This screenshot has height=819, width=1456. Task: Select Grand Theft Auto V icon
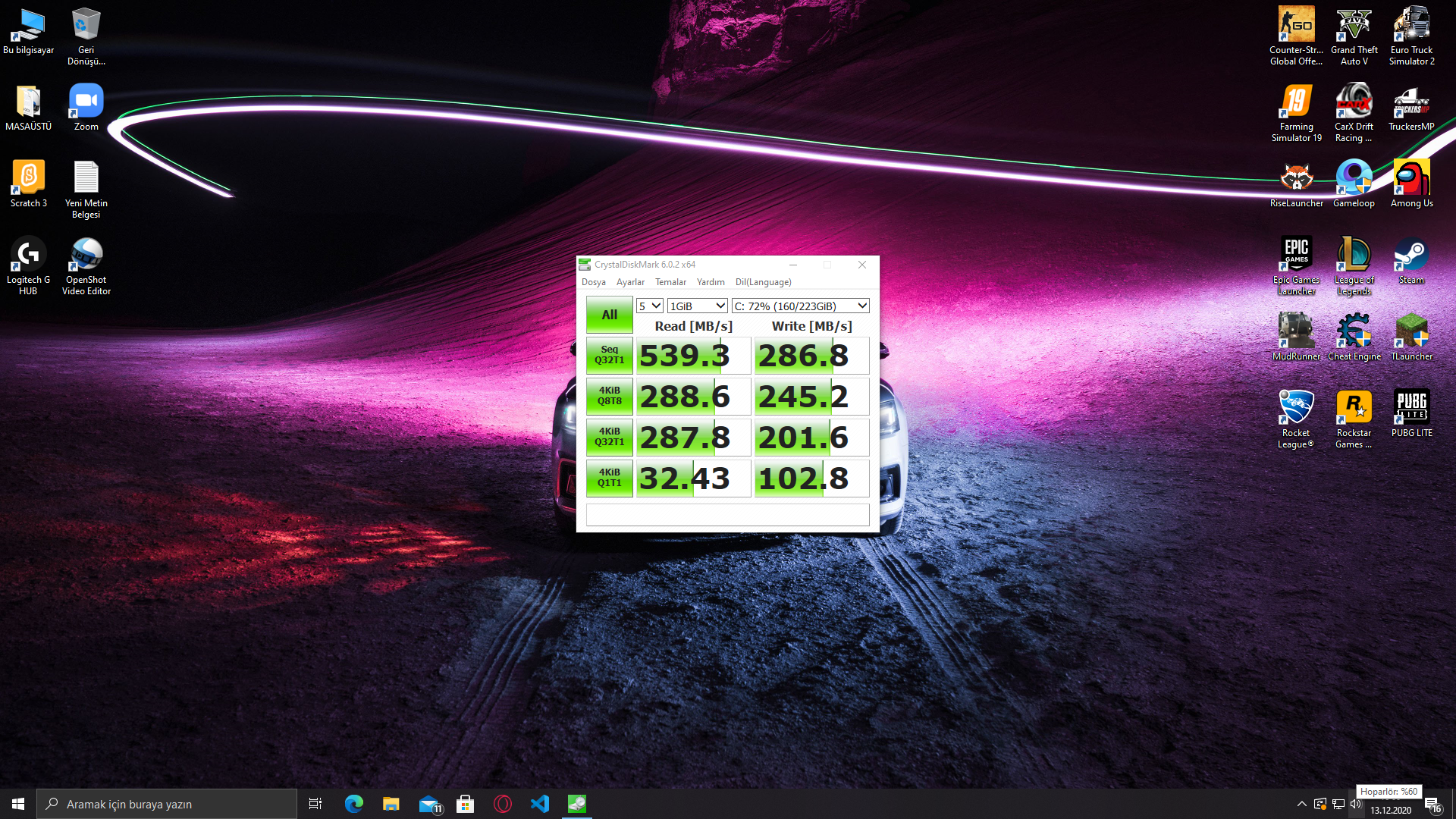pos(1354,36)
